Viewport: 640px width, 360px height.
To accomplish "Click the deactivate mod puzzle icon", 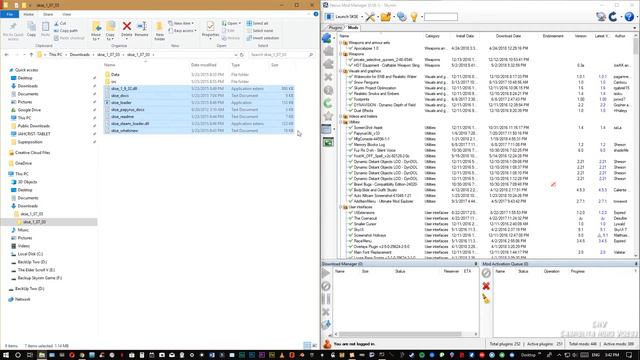I will point(328,64).
